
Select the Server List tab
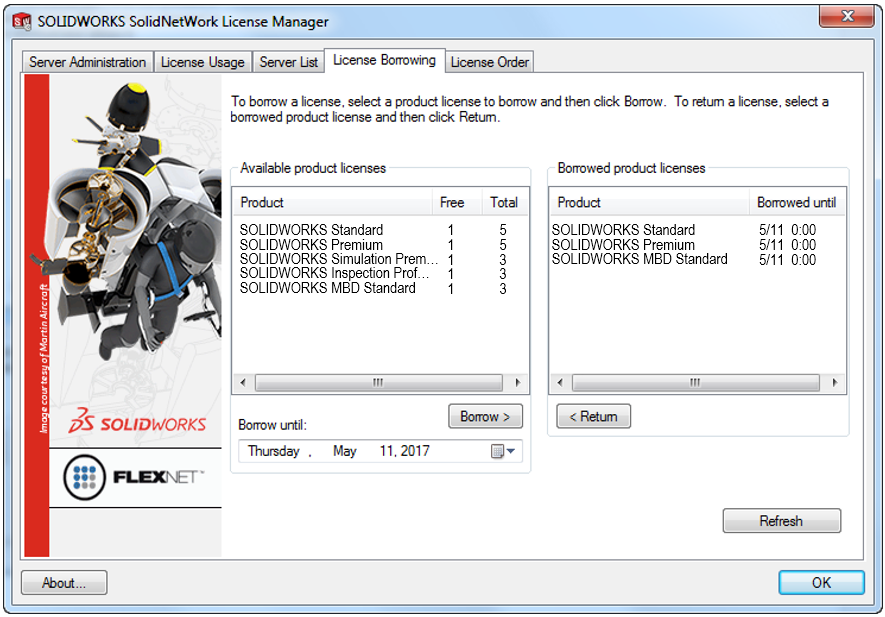pyautogui.click(x=288, y=62)
